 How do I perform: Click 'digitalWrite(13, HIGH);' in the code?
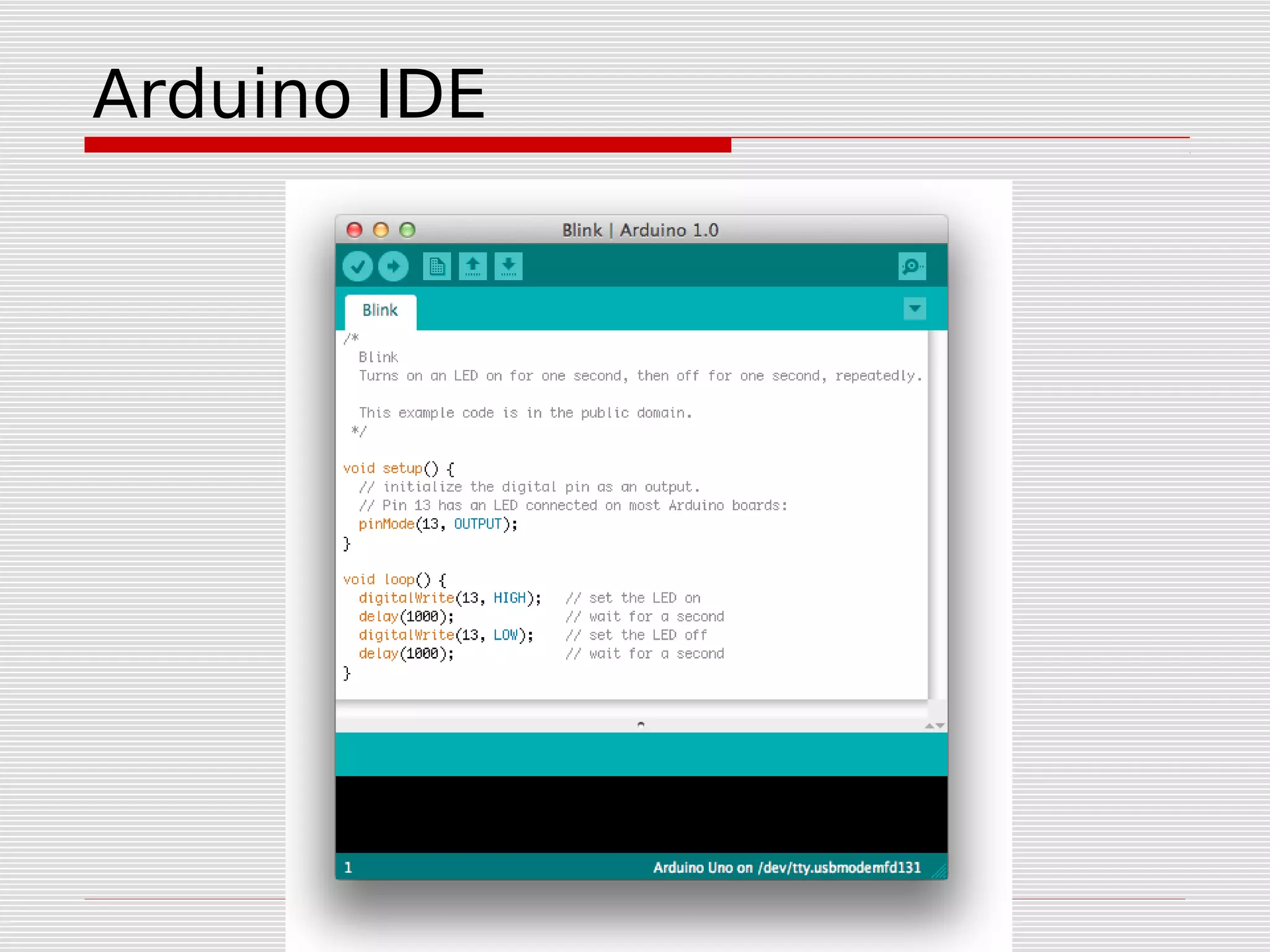(450, 598)
